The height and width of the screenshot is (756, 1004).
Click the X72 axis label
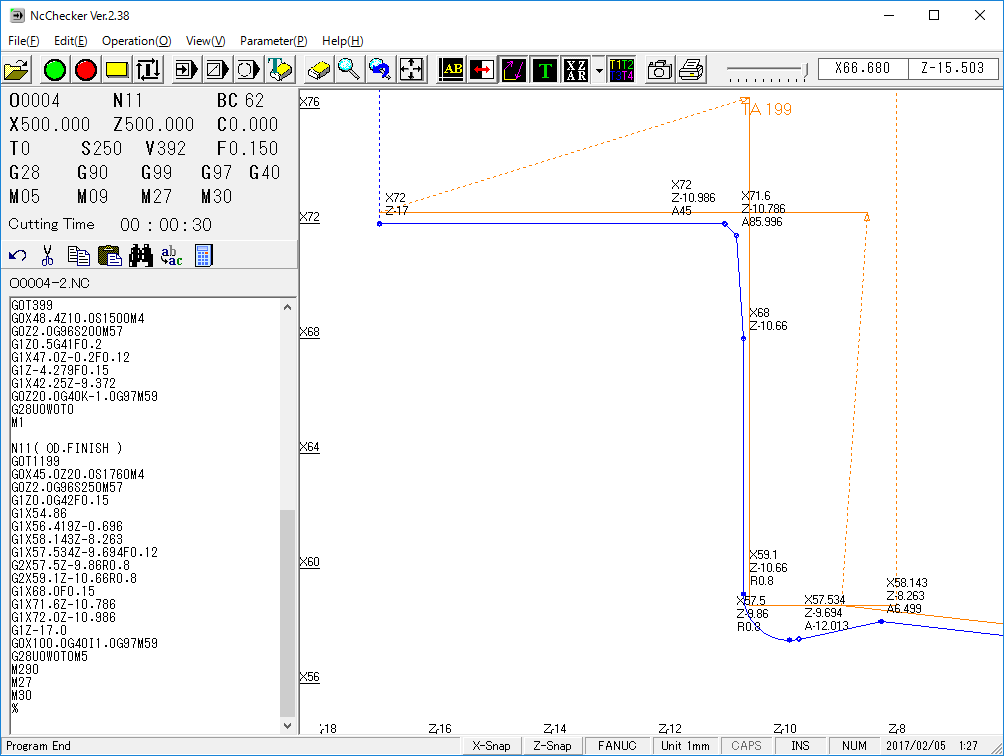(310, 217)
